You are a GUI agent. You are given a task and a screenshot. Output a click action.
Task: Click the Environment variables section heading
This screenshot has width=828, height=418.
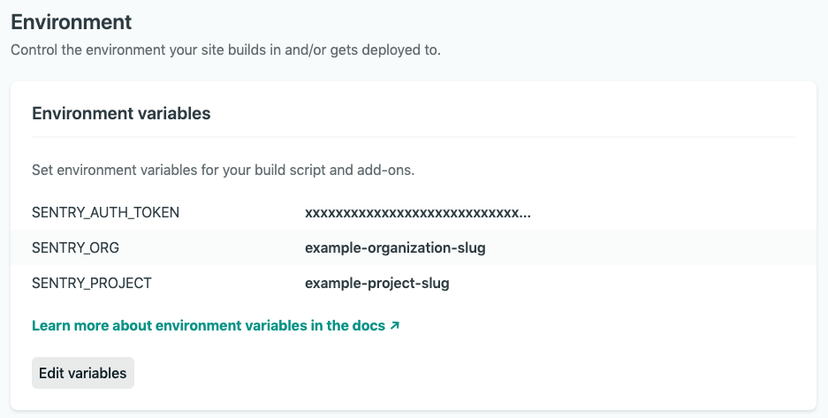[x=121, y=113]
